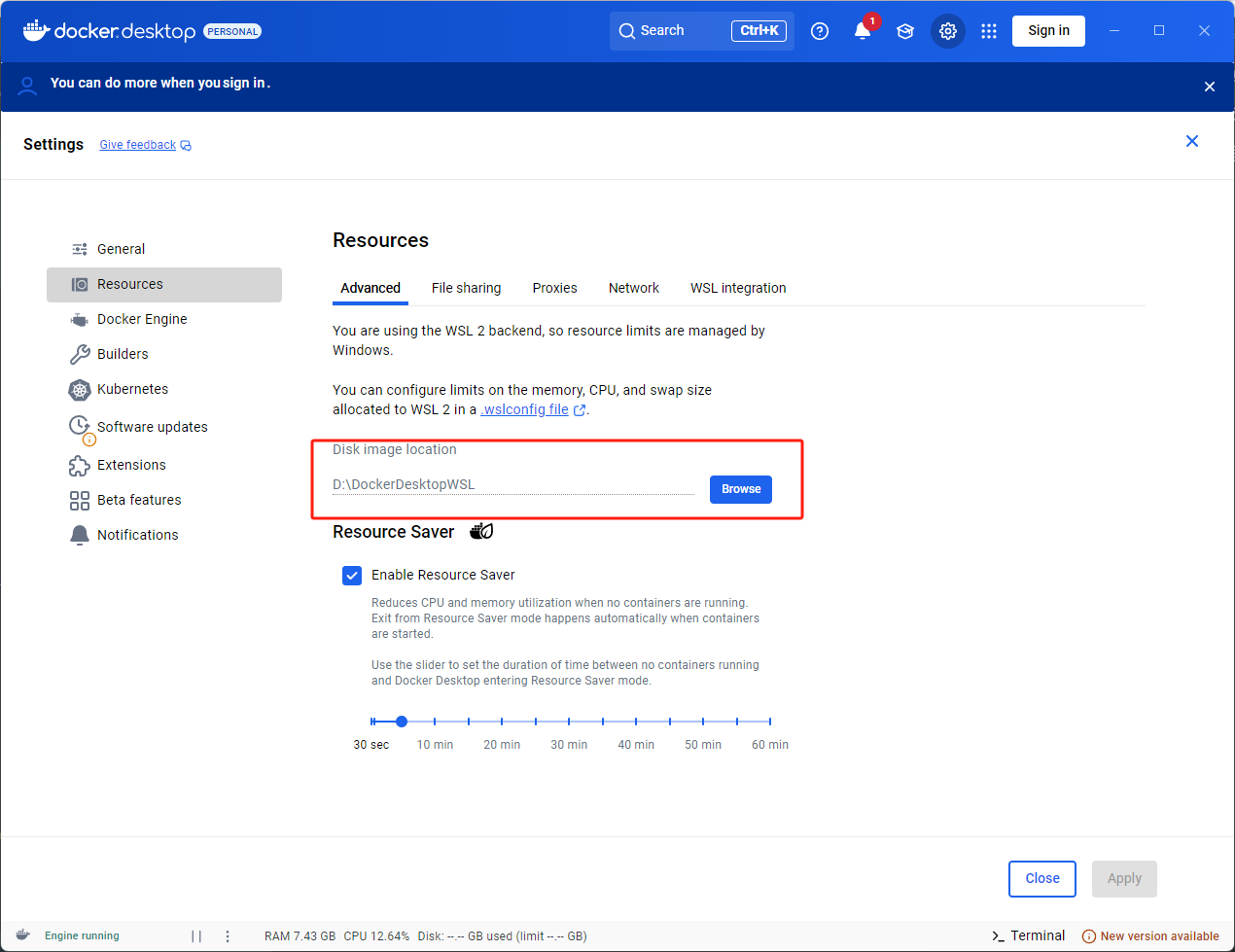Click the Docker Engine whale icon
Image resolution: width=1235 pixels, height=952 pixels.
80,320
